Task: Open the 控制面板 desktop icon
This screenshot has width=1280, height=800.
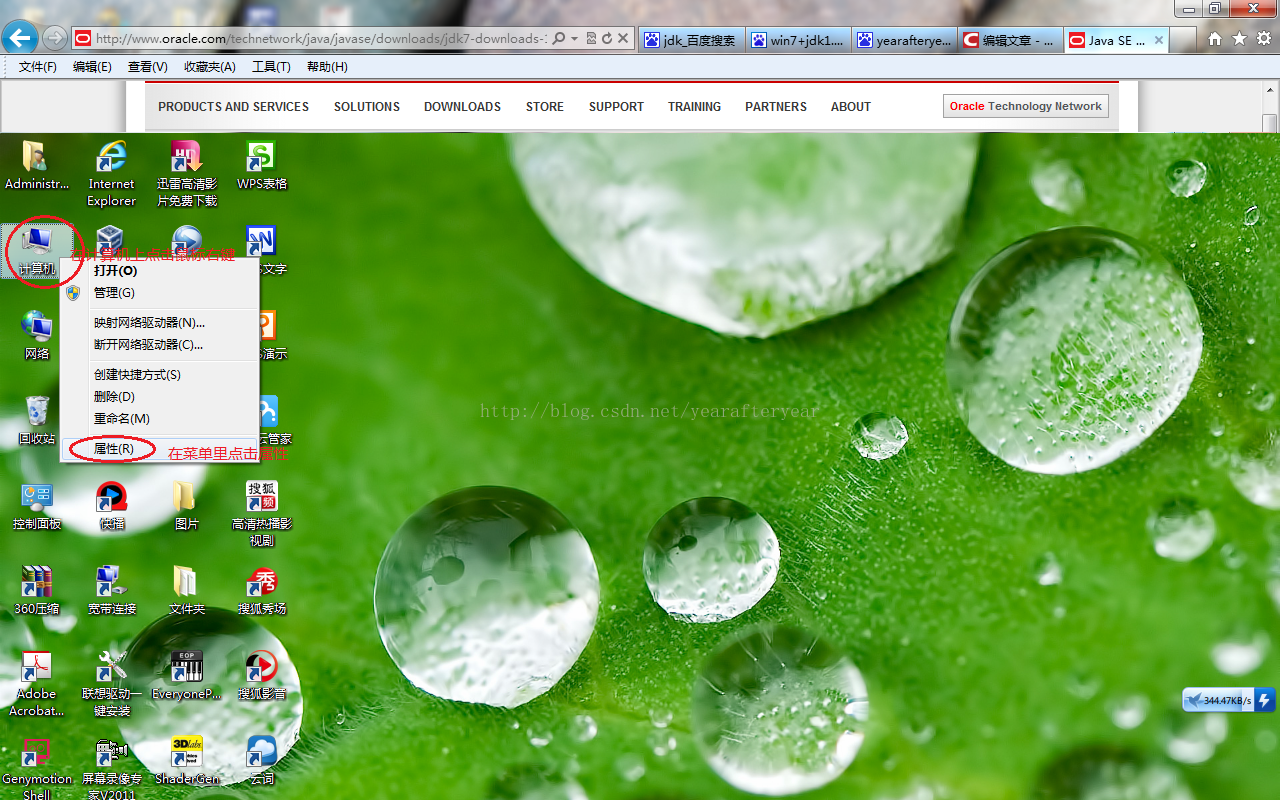Action: pyautogui.click(x=37, y=505)
